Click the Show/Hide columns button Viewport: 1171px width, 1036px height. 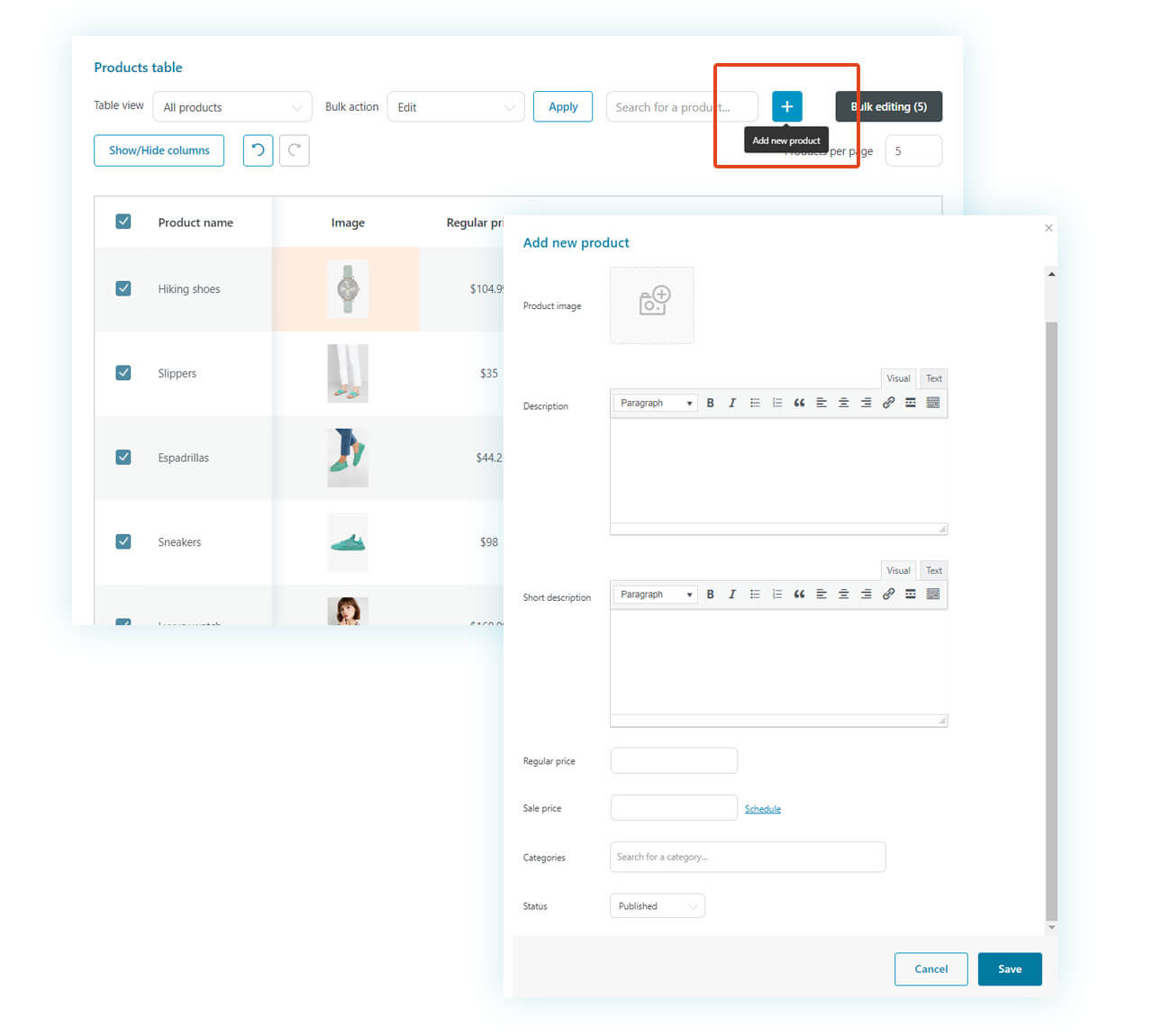(x=159, y=150)
